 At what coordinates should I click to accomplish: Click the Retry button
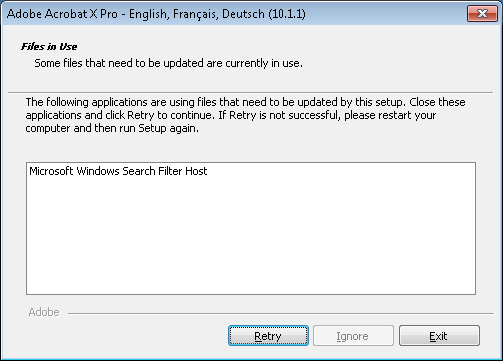click(268, 336)
